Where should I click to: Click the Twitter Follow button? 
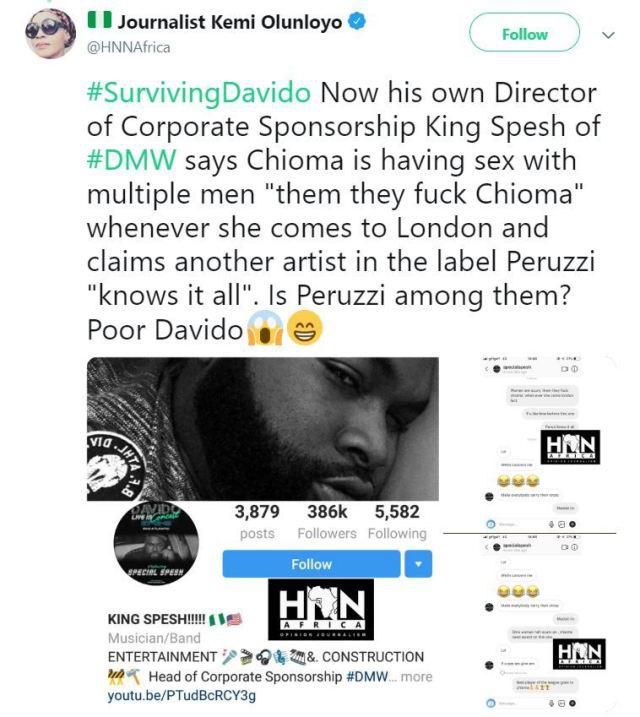[x=524, y=32]
